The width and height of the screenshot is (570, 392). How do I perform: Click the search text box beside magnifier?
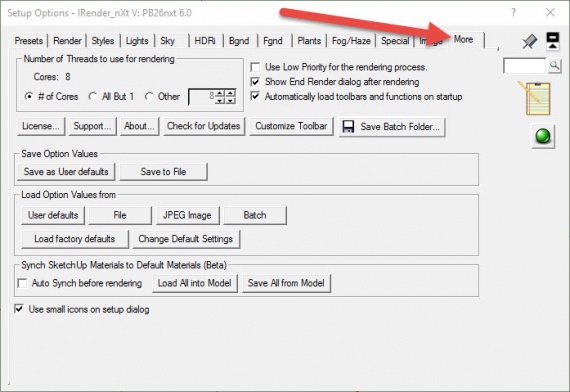click(x=525, y=66)
